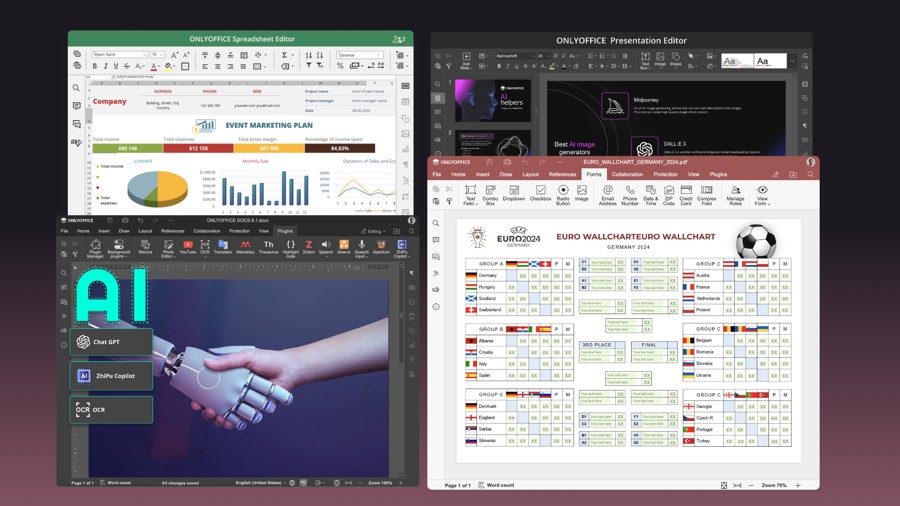The width and height of the screenshot is (900, 506).
Task: Click the OCR button on the image
Action: (111, 410)
